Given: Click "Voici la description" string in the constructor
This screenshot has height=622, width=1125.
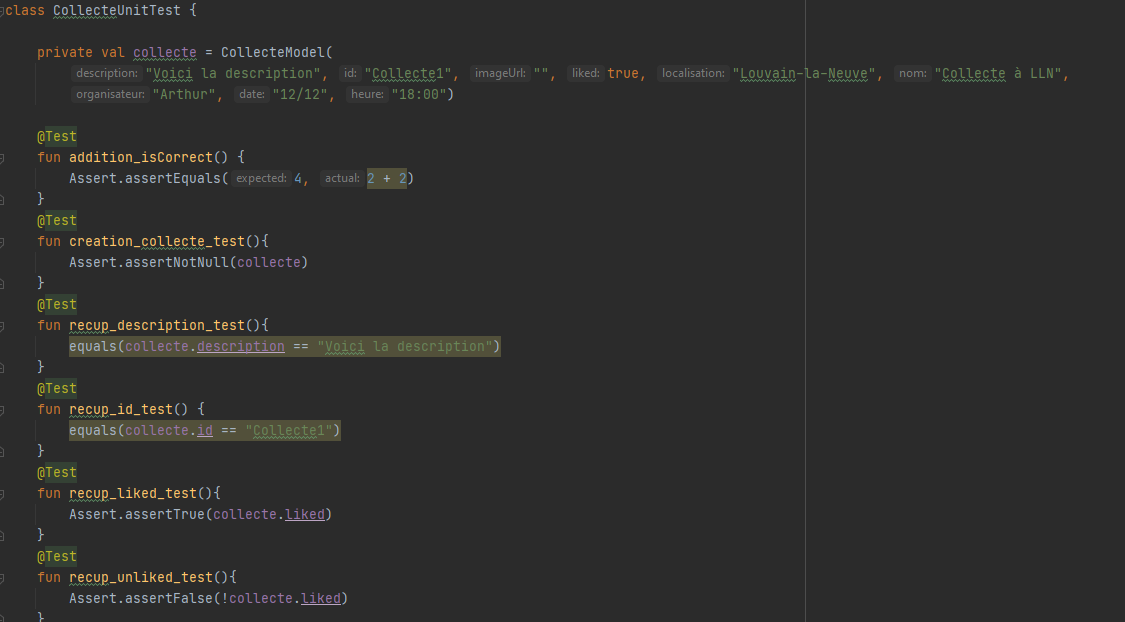Looking at the screenshot, I should 233,73.
